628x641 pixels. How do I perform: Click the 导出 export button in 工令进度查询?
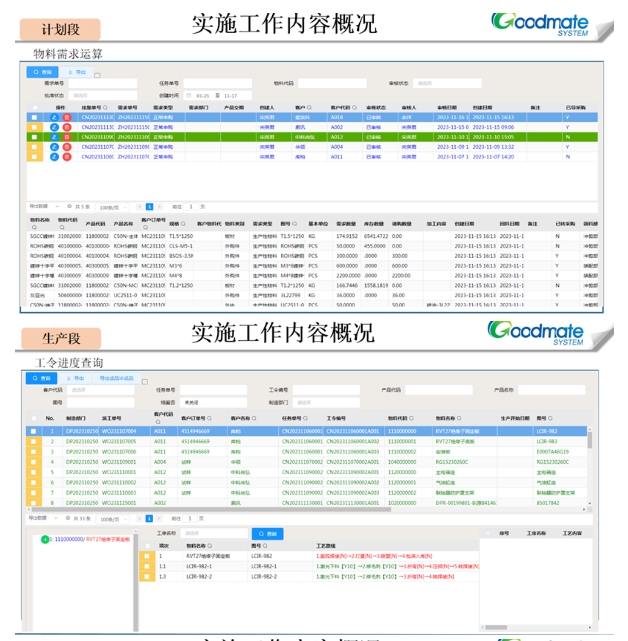[x=78, y=379]
